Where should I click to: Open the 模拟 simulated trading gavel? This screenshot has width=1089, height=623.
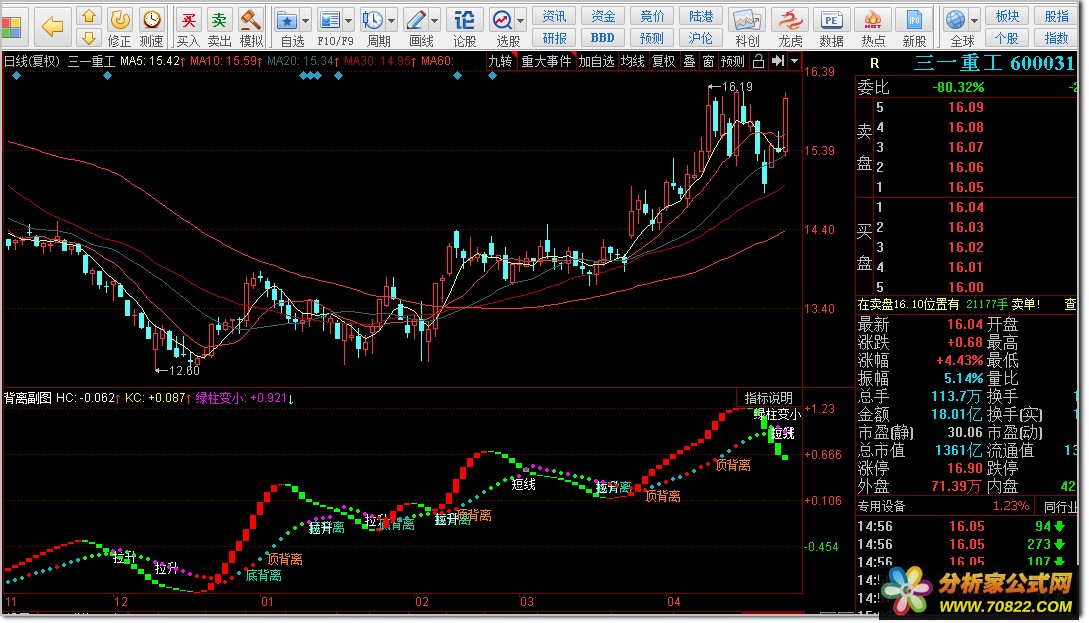click(x=251, y=28)
